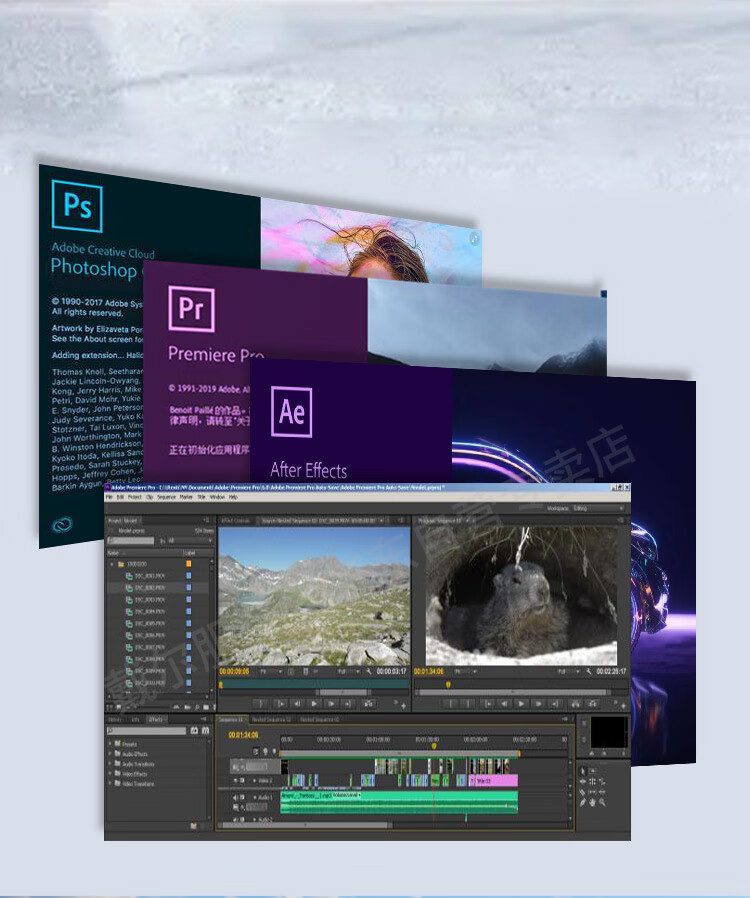
Task: Open Program monitor Full resolution dropdown
Action: [x=569, y=671]
